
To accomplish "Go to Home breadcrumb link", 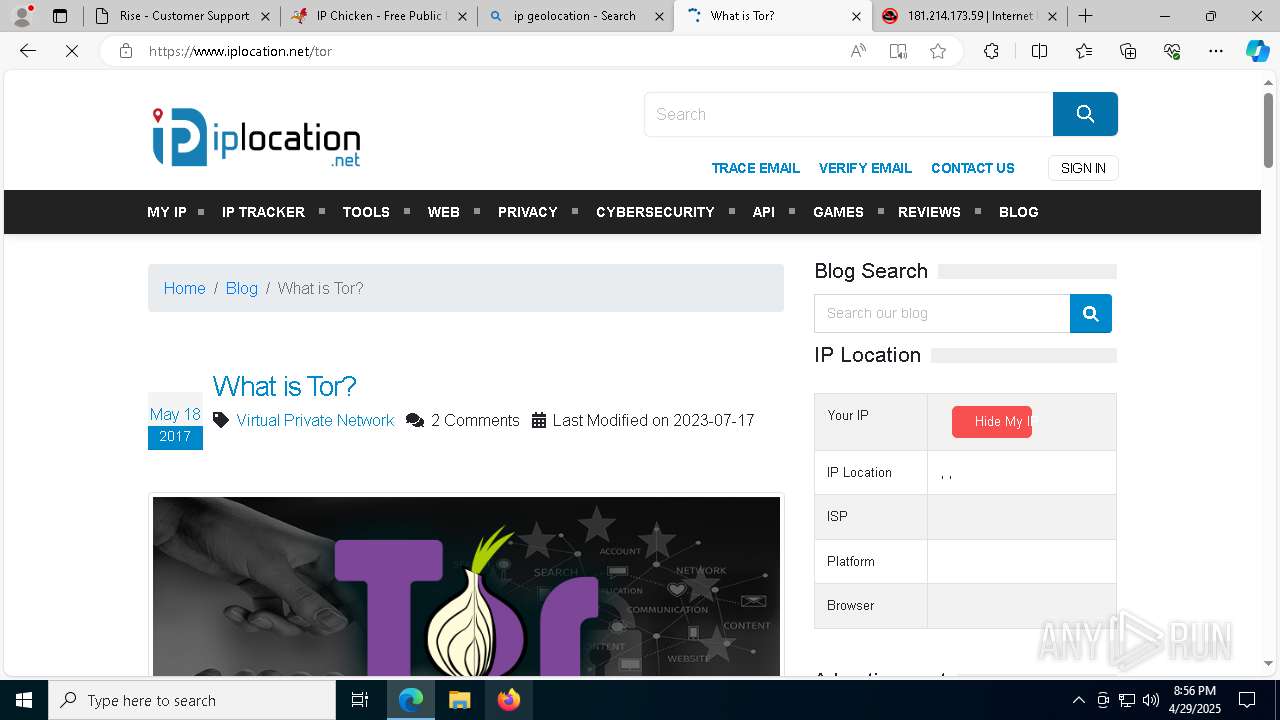I will click(x=184, y=288).
